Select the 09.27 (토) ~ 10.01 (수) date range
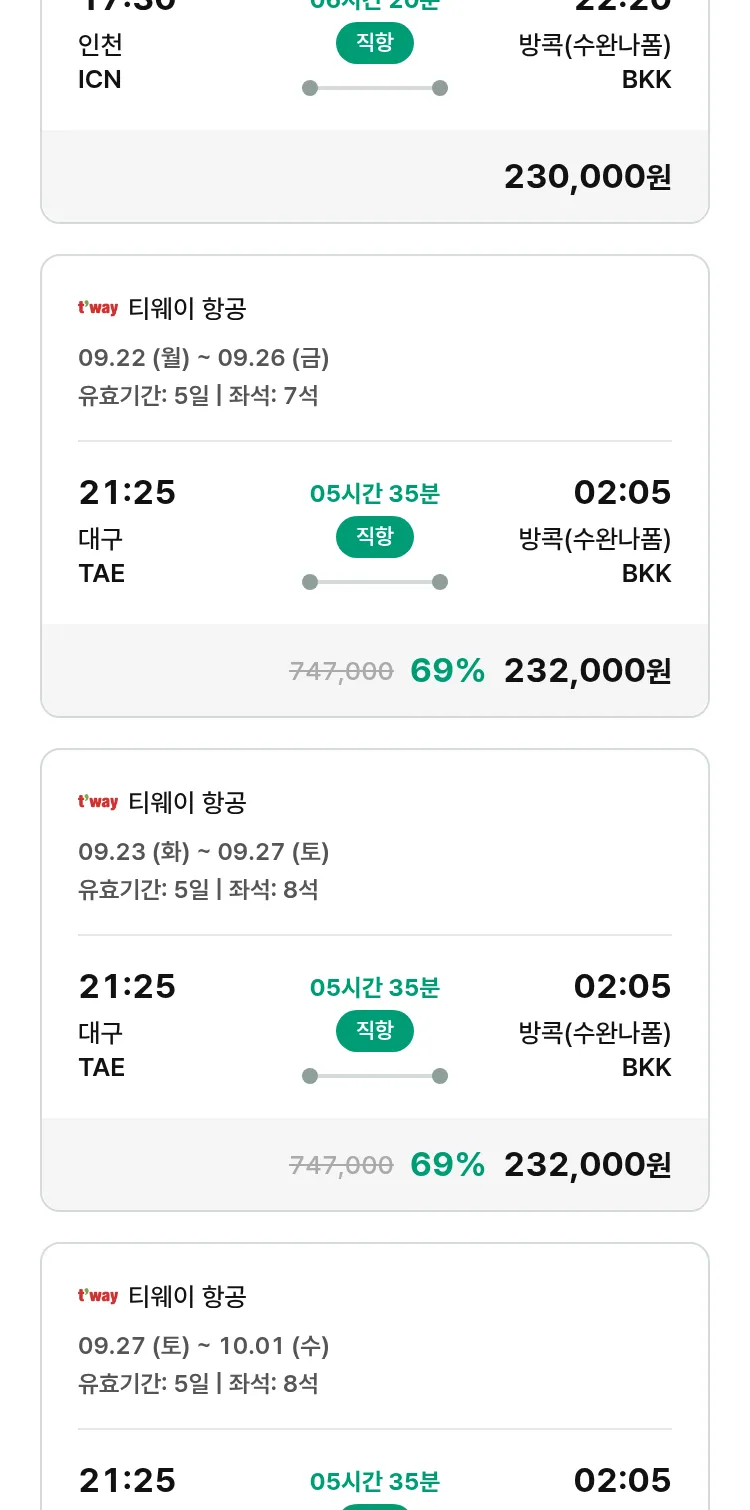The image size is (750, 1510). (204, 1345)
